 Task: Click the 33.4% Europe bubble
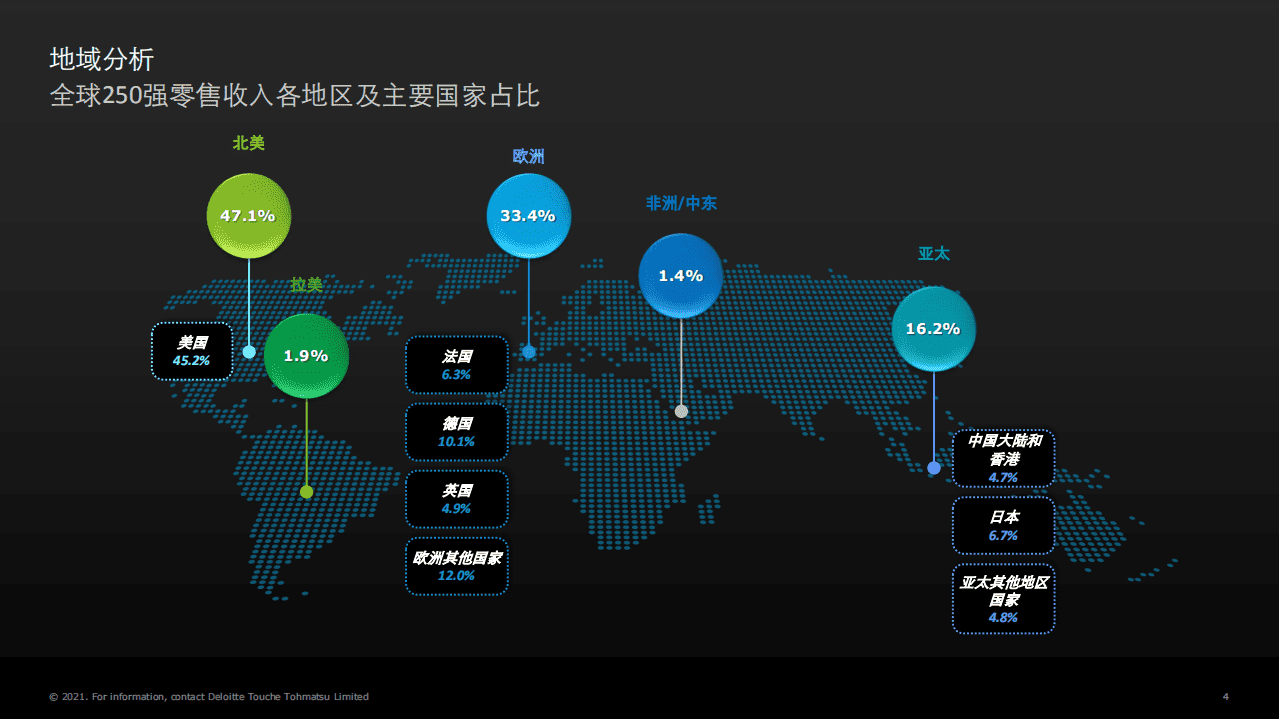[x=528, y=216]
